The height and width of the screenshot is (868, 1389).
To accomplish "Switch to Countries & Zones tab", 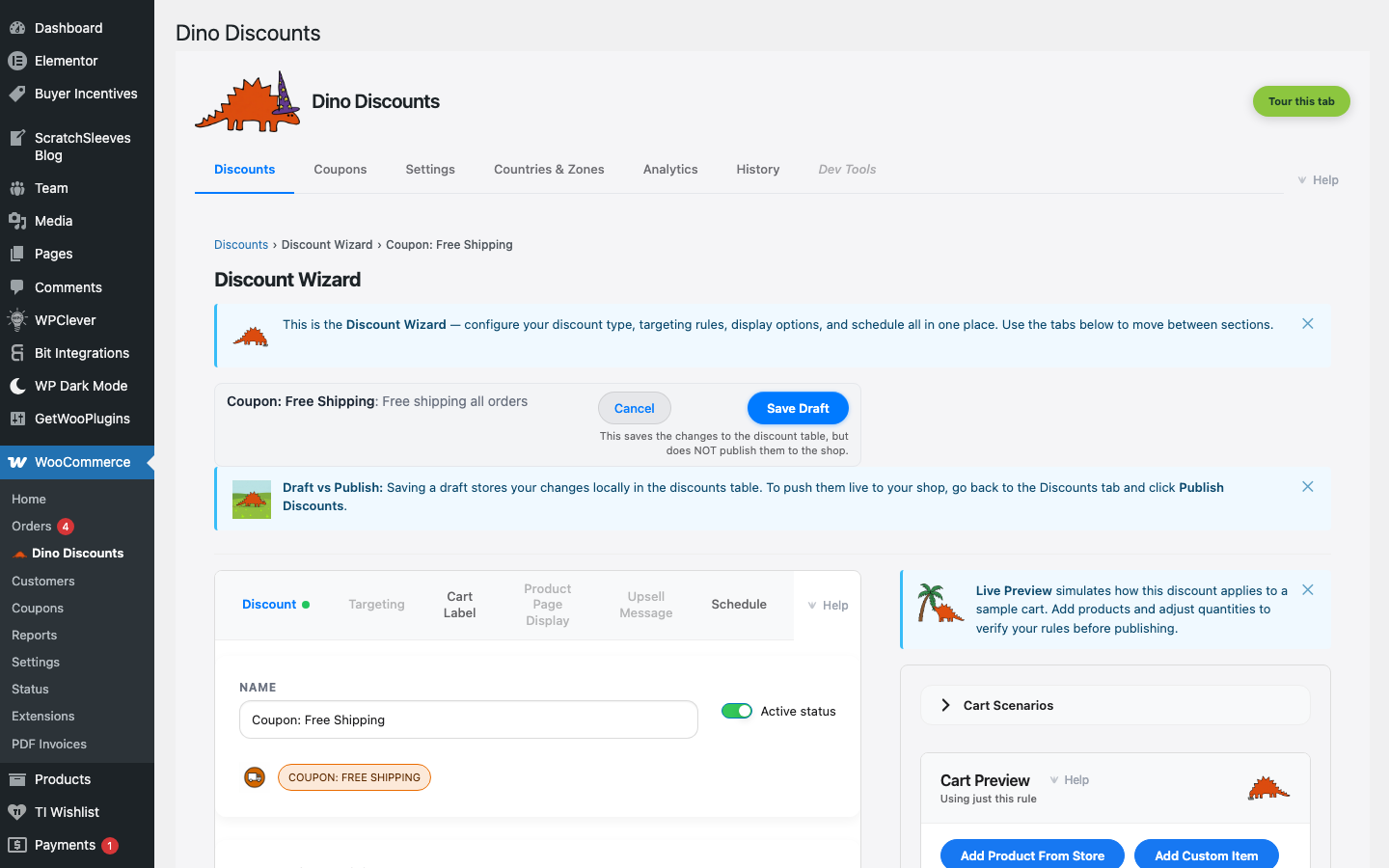I will tap(549, 170).
